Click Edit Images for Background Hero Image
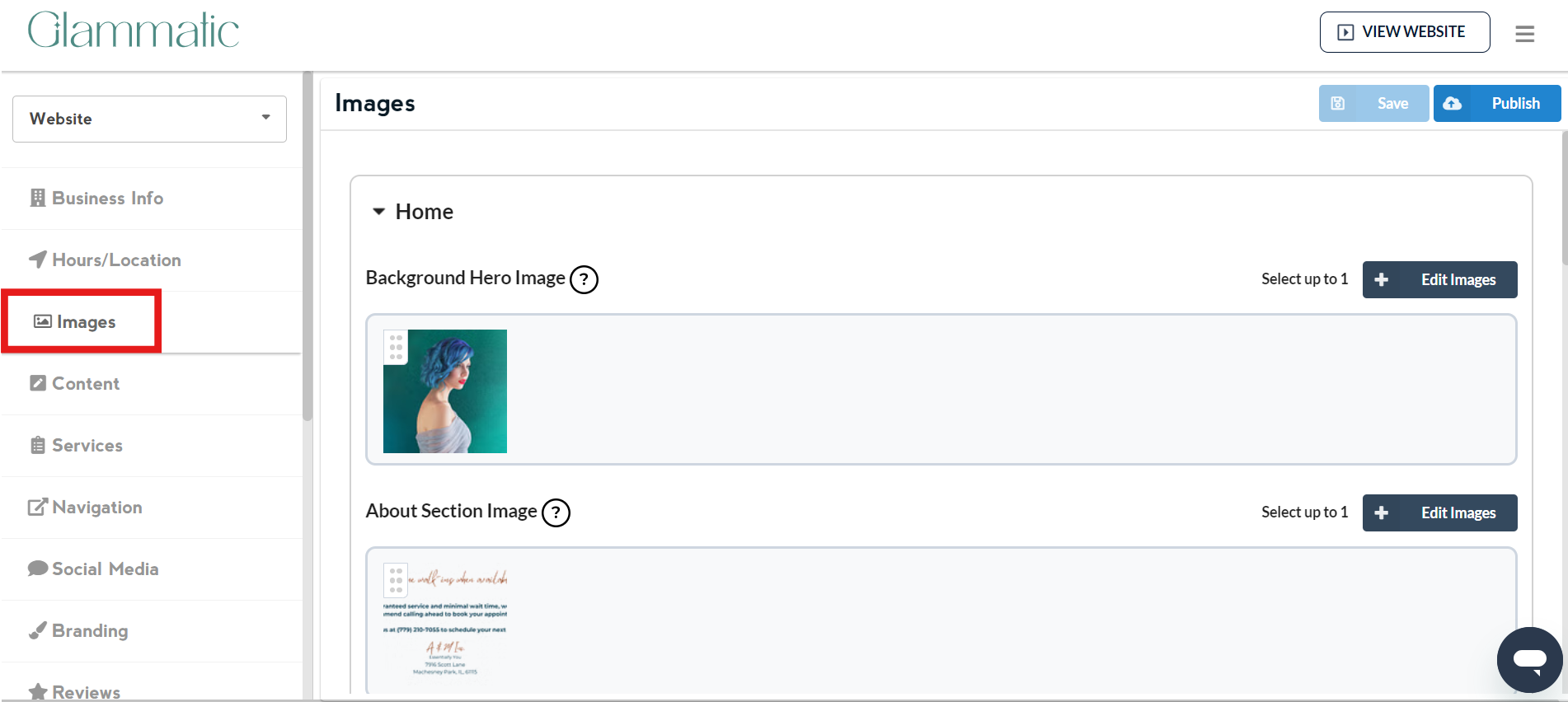 tap(1439, 280)
